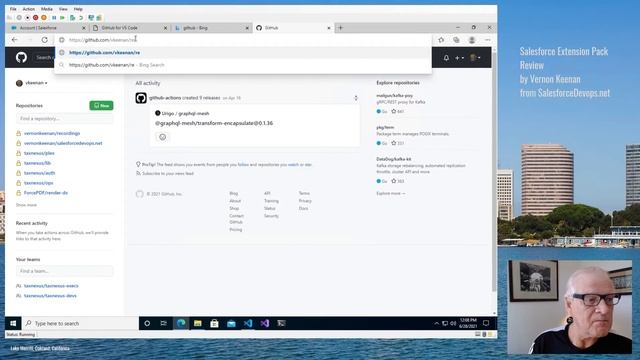Click the emoji reaction smiley button
Image resolution: width=640 pixels, height=360 pixels.
click(162, 137)
